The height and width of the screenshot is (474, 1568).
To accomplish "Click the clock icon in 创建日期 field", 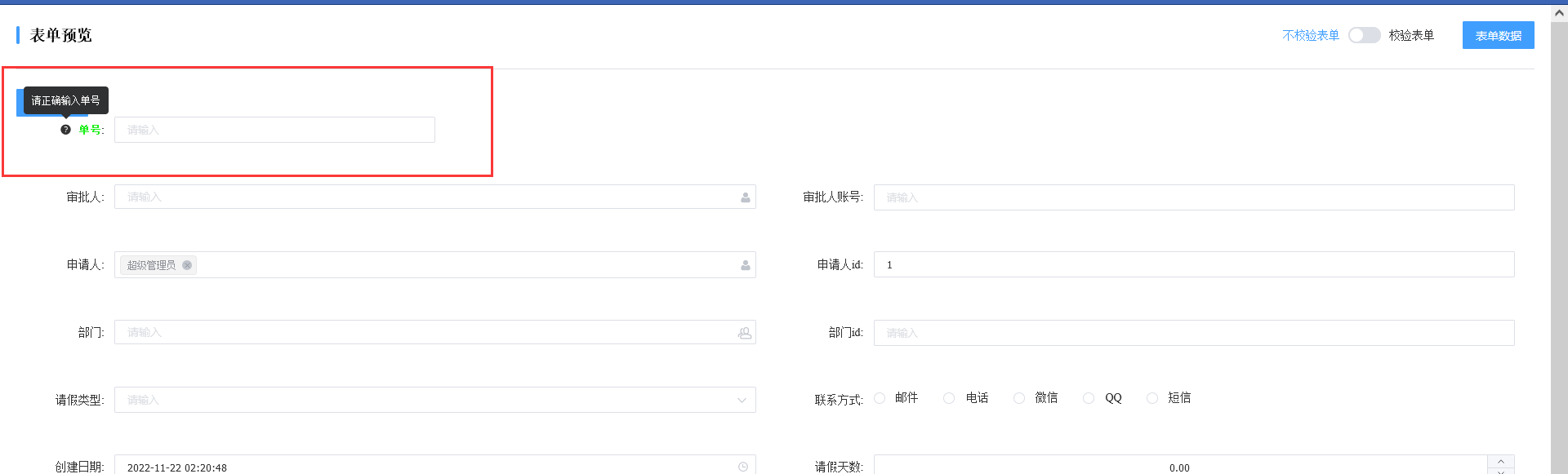I will pyautogui.click(x=743, y=467).
